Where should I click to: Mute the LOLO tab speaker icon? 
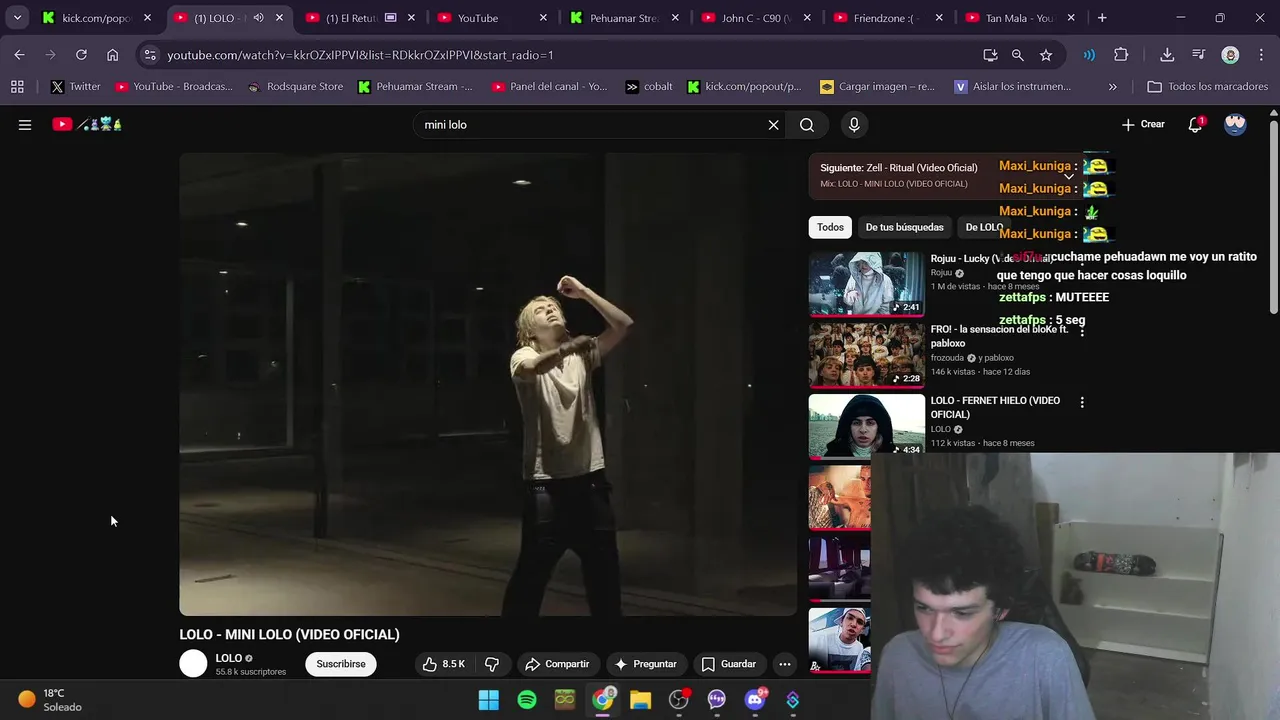point(258,18)
